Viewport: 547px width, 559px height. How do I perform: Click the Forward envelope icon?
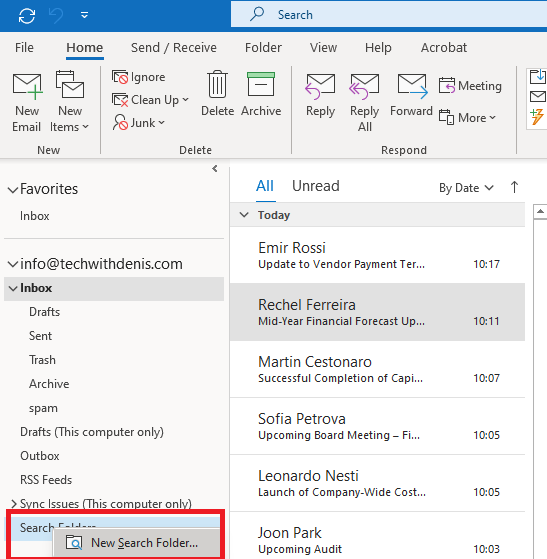(x=412, y=86)
